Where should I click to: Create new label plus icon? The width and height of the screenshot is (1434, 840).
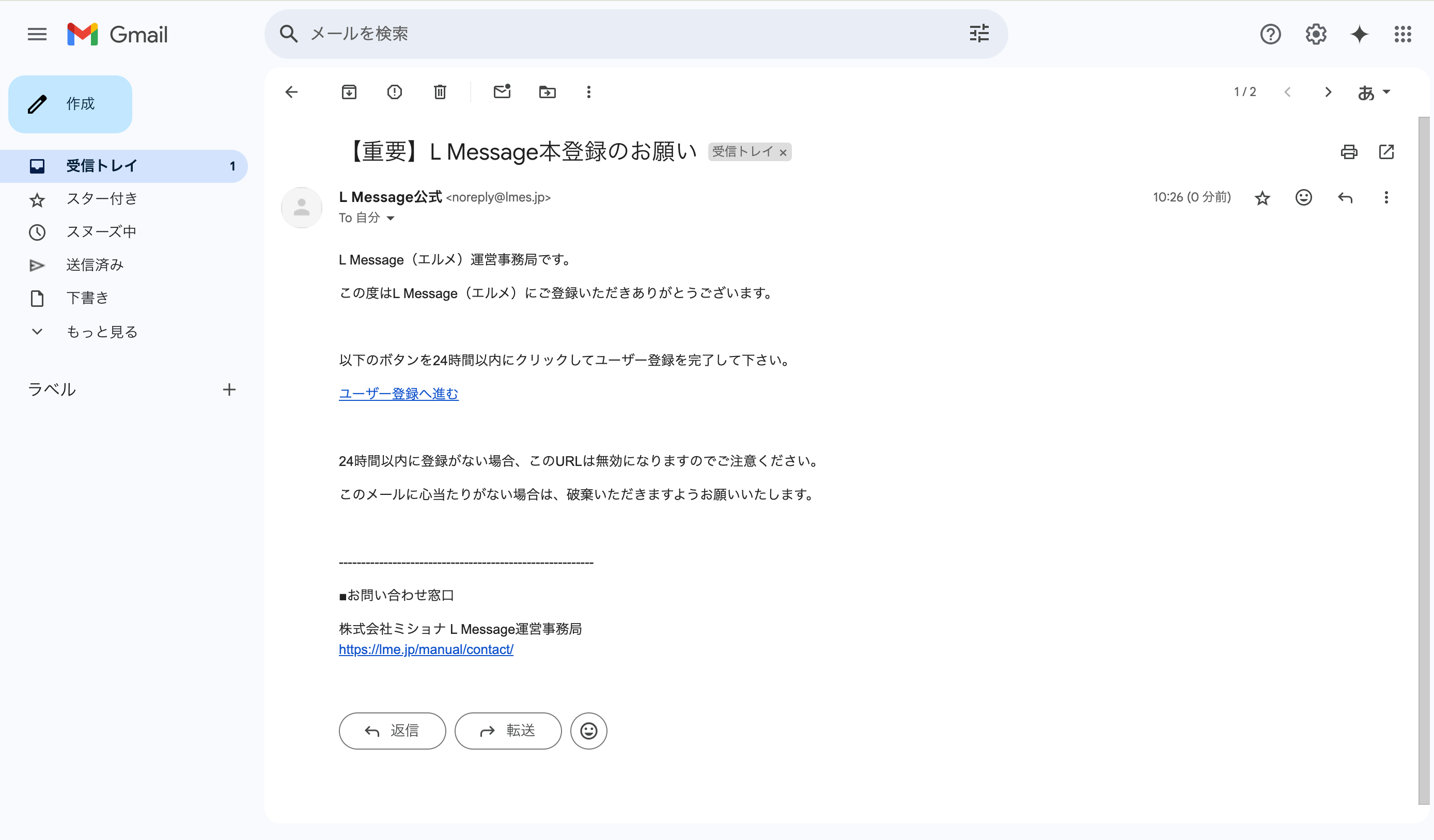pos(229,390)
